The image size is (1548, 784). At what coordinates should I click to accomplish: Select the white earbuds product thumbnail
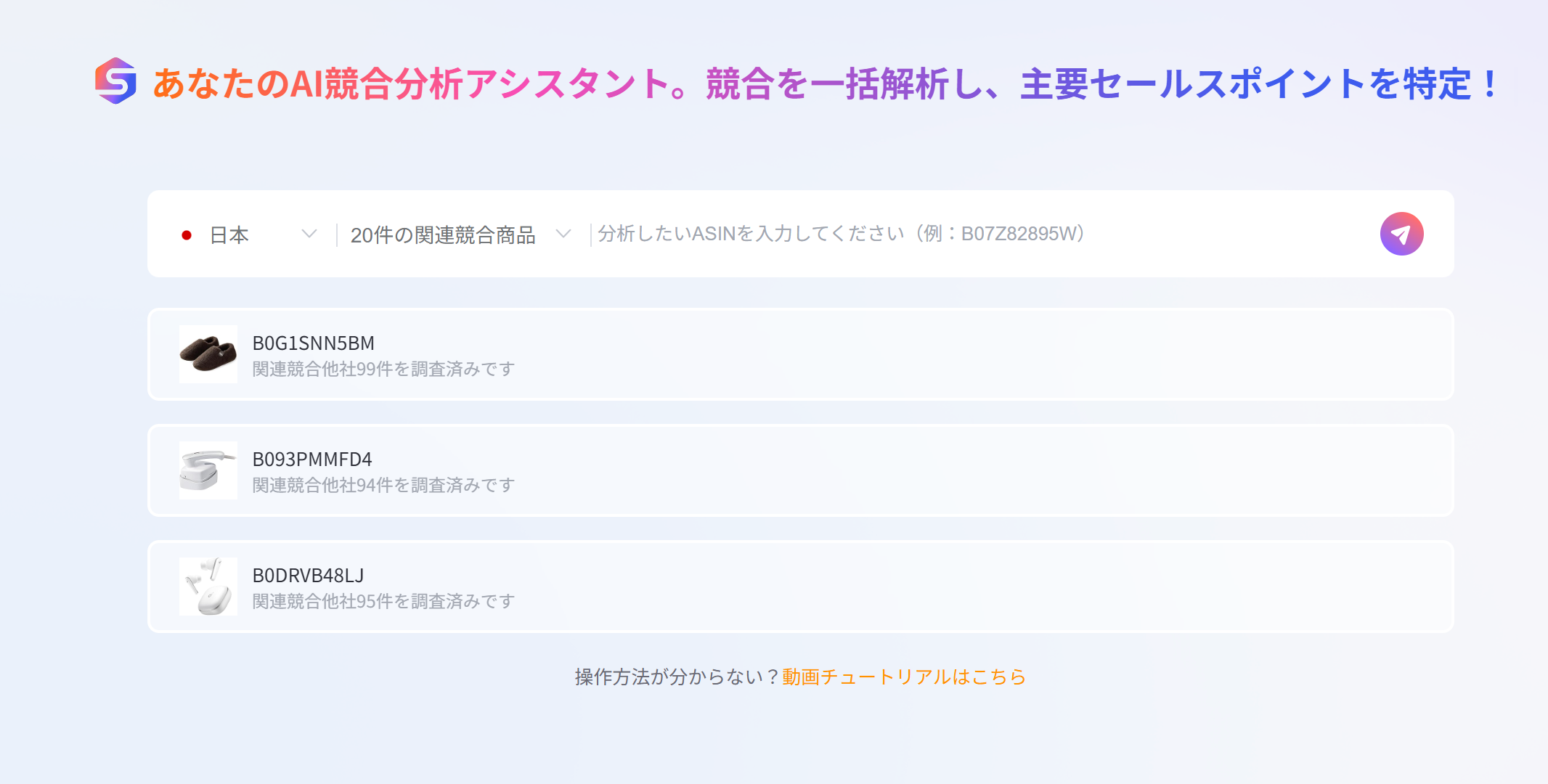tap(208, 587)
